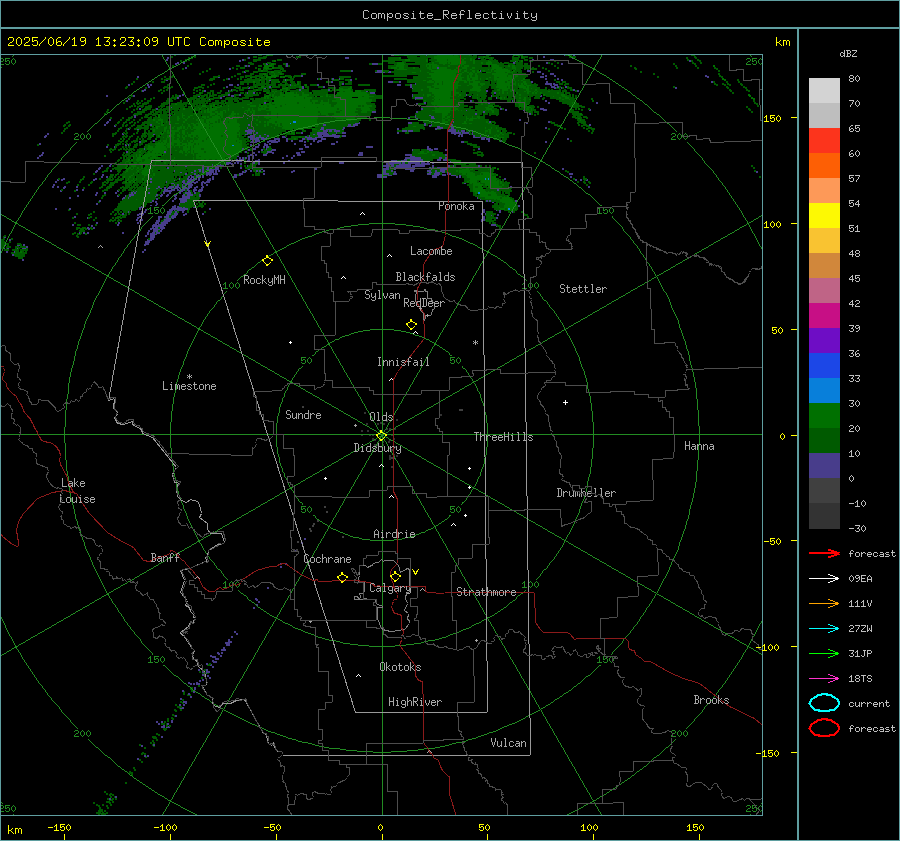The image size is (900, 841).
Task: Click the yellow V marker northeast of Calgary
Action: coord(416,572)
